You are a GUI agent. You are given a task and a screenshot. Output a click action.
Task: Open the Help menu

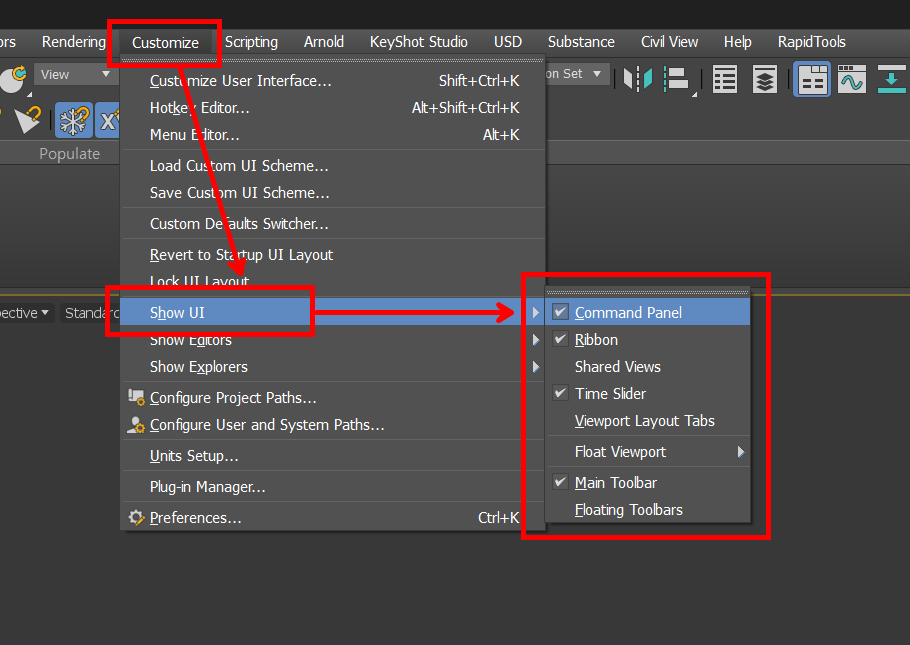pos(738,42)
